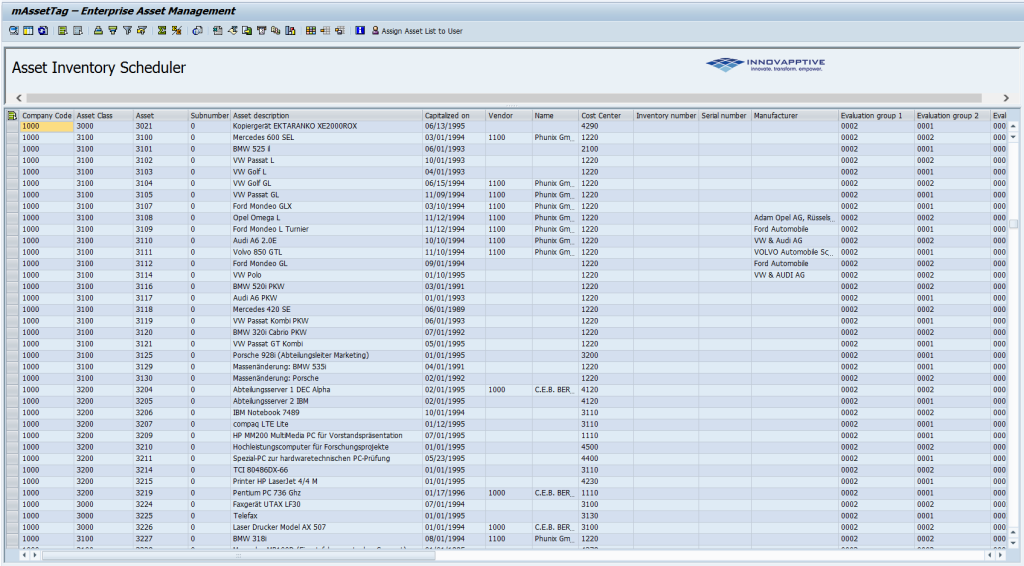Select the row for Kopiergerät EKTARANKO XE2000ROX
Viewport: 1024px width, 566px height.
pos(12,126)
